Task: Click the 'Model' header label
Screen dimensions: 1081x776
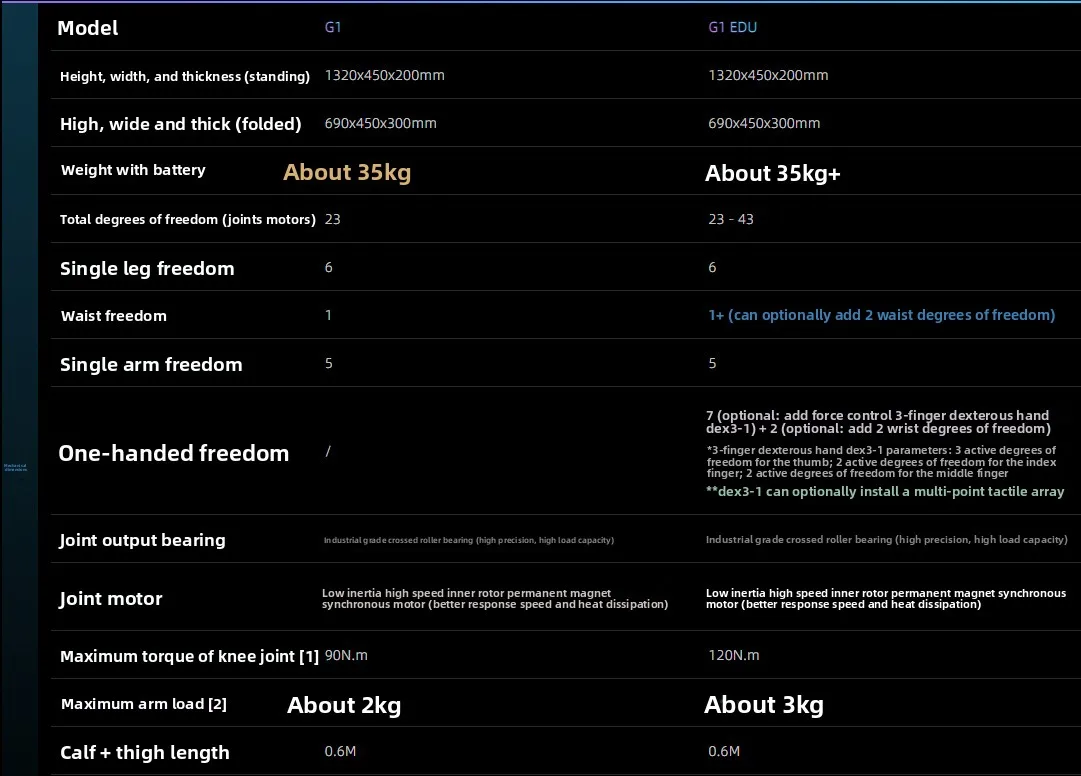Action: pyautogui.click(x=88, y=28)
